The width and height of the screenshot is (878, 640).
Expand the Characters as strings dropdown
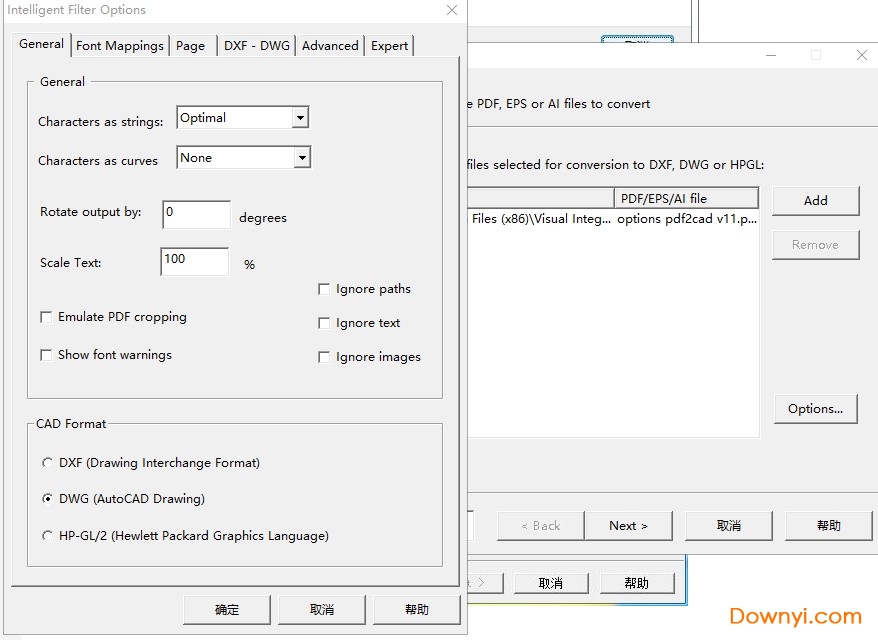coord(299,118)
